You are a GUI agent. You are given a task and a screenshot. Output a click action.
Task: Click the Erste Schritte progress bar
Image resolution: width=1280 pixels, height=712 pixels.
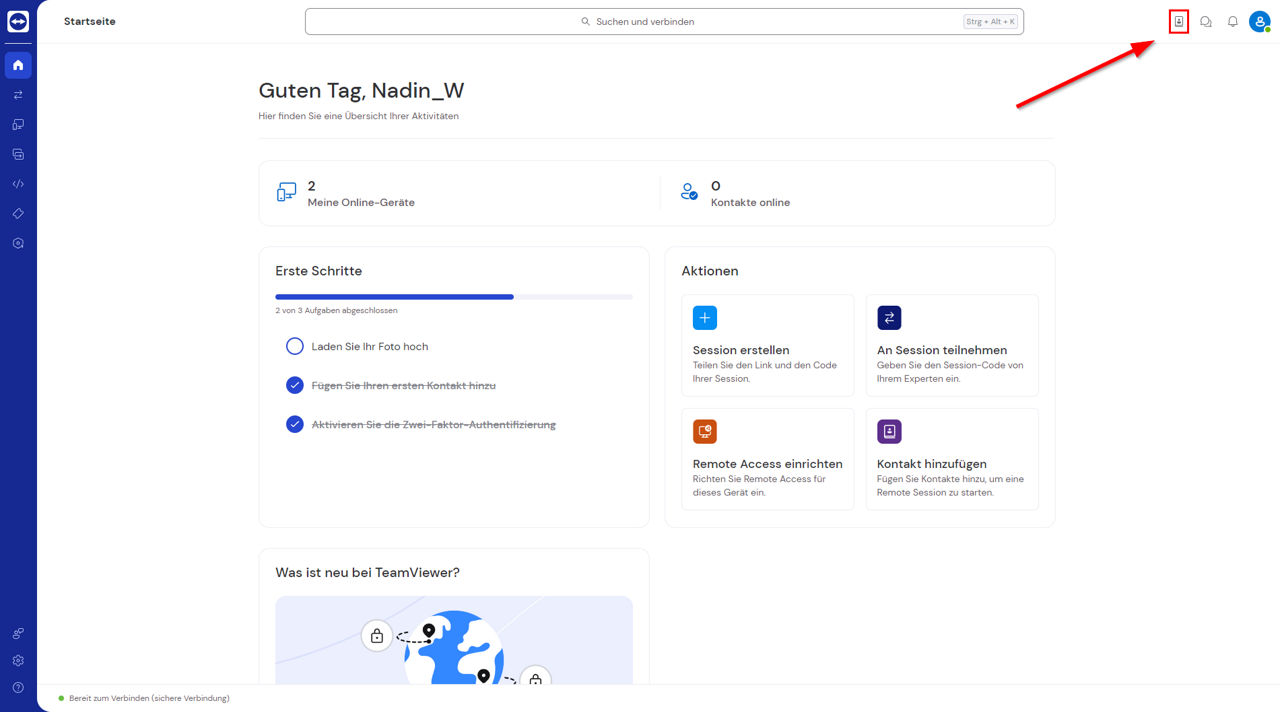tap(454, 296)
